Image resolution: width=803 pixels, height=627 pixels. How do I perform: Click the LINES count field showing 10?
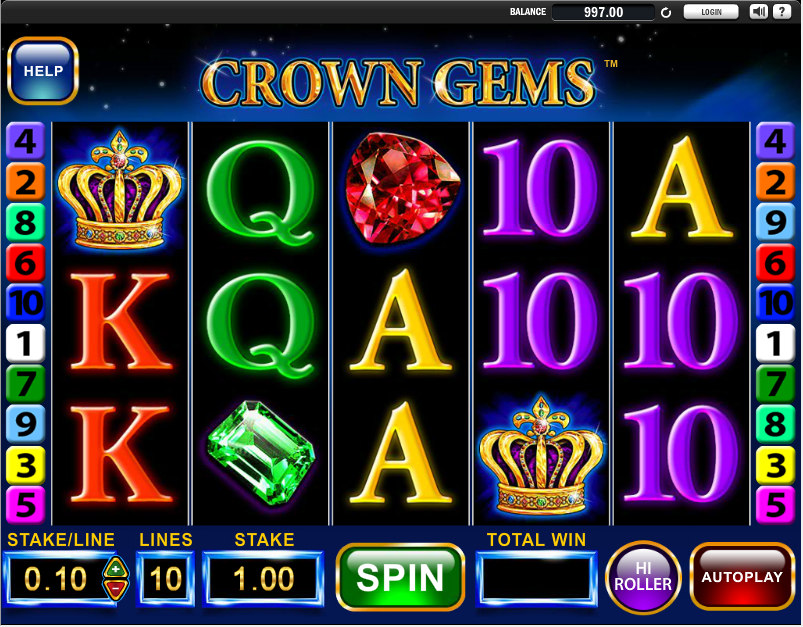pyautogui.click(x=165, y=579)
